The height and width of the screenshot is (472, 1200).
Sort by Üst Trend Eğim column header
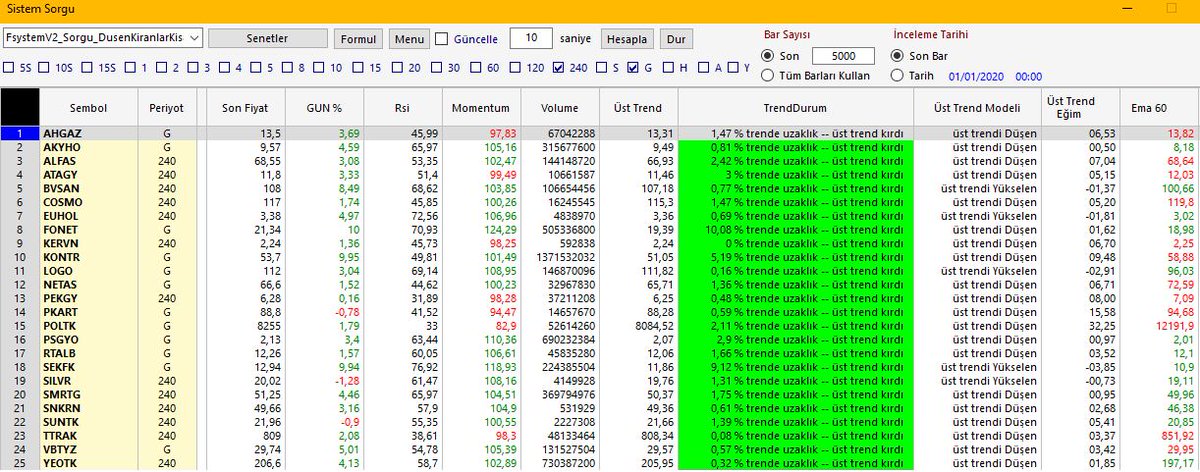[1079, 107]
